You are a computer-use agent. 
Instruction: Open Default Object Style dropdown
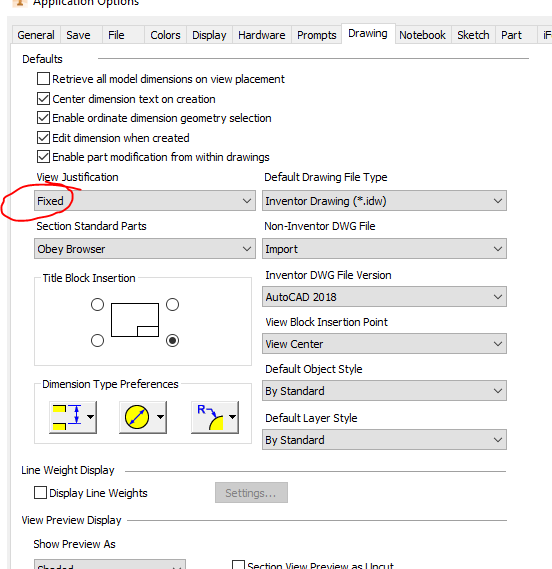pyautogui.click(x=384, y=391)
